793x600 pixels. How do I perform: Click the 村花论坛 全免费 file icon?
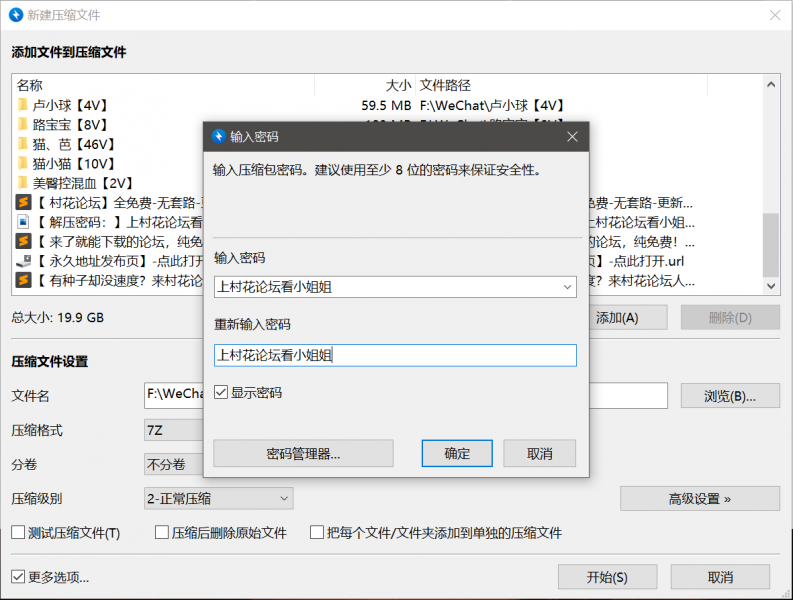click(x=22, y=202)
